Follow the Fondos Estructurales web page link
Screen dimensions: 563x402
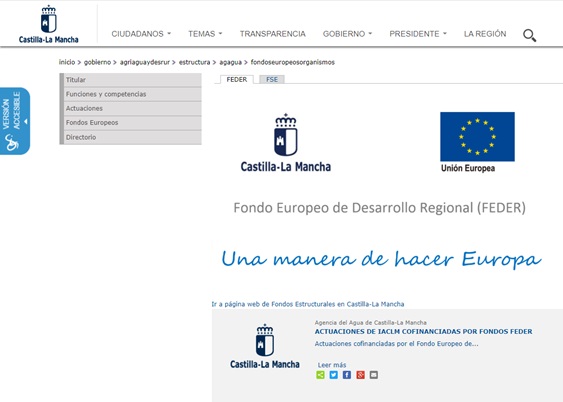pyautogui.click(x=308, y=304)
